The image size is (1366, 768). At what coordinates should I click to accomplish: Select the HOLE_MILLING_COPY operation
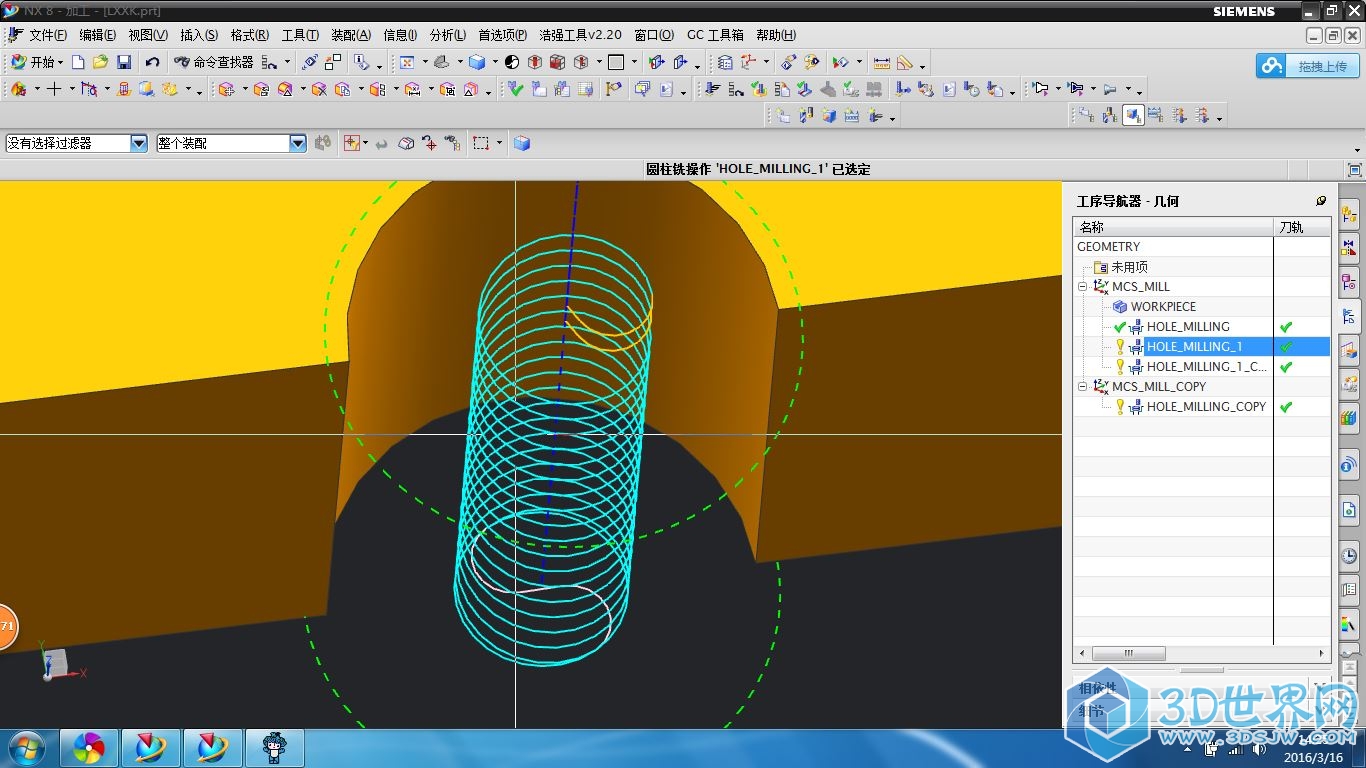pyautogui.click(x=1206, y=406)
